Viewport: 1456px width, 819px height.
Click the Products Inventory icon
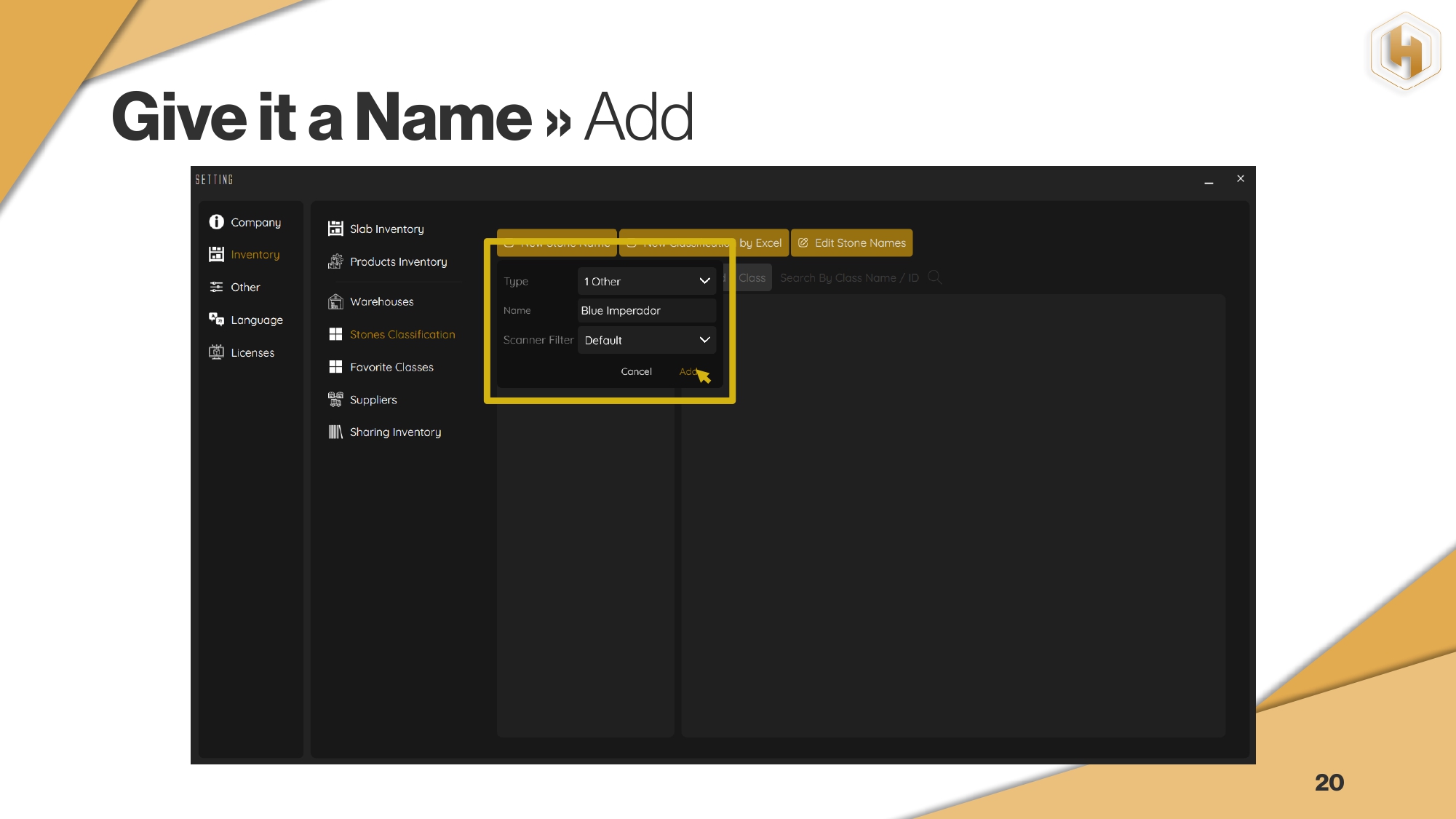(335, 261)
